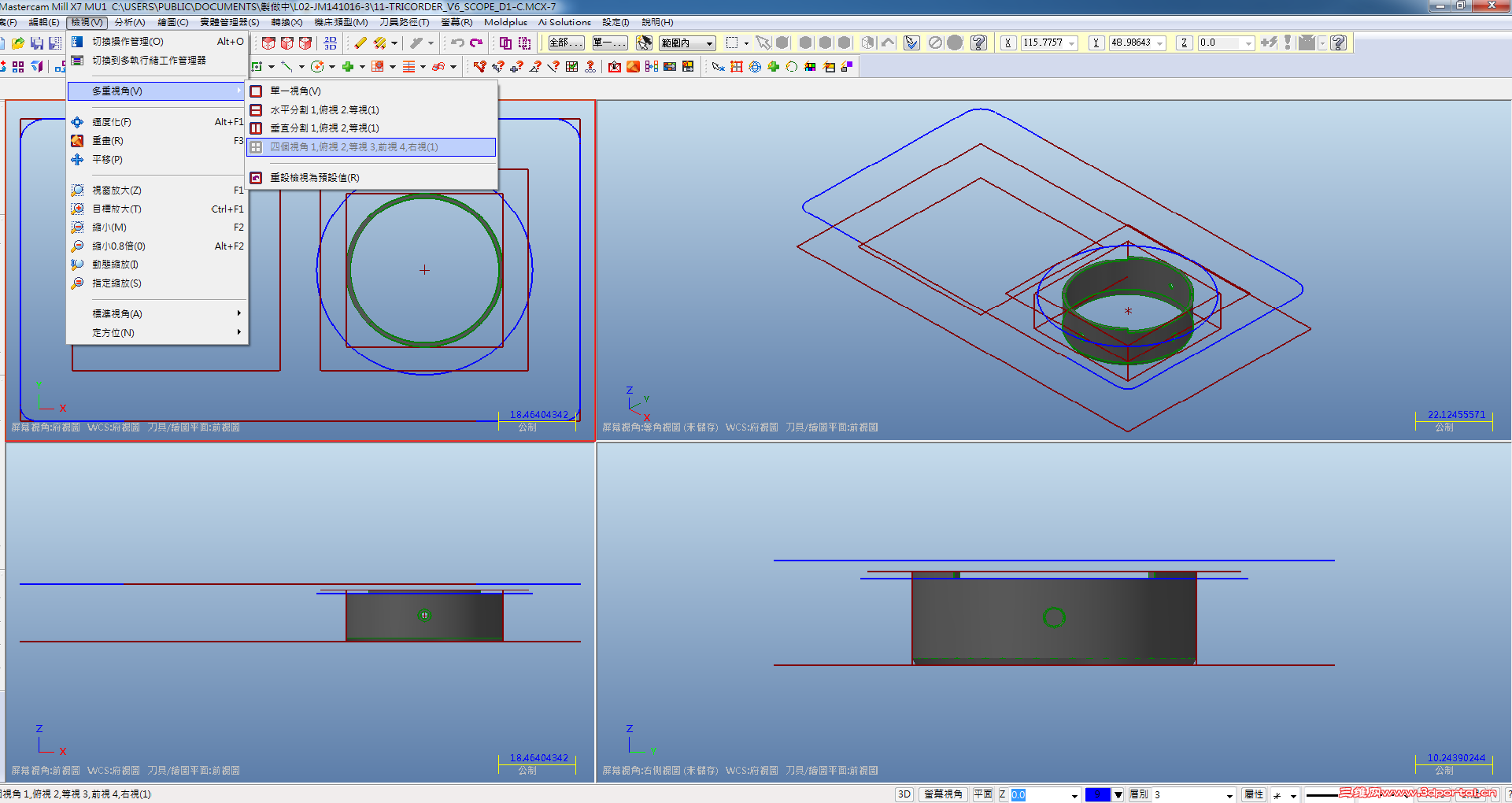Open the 刀具路徑(T) menu

(x=405, y=22)
